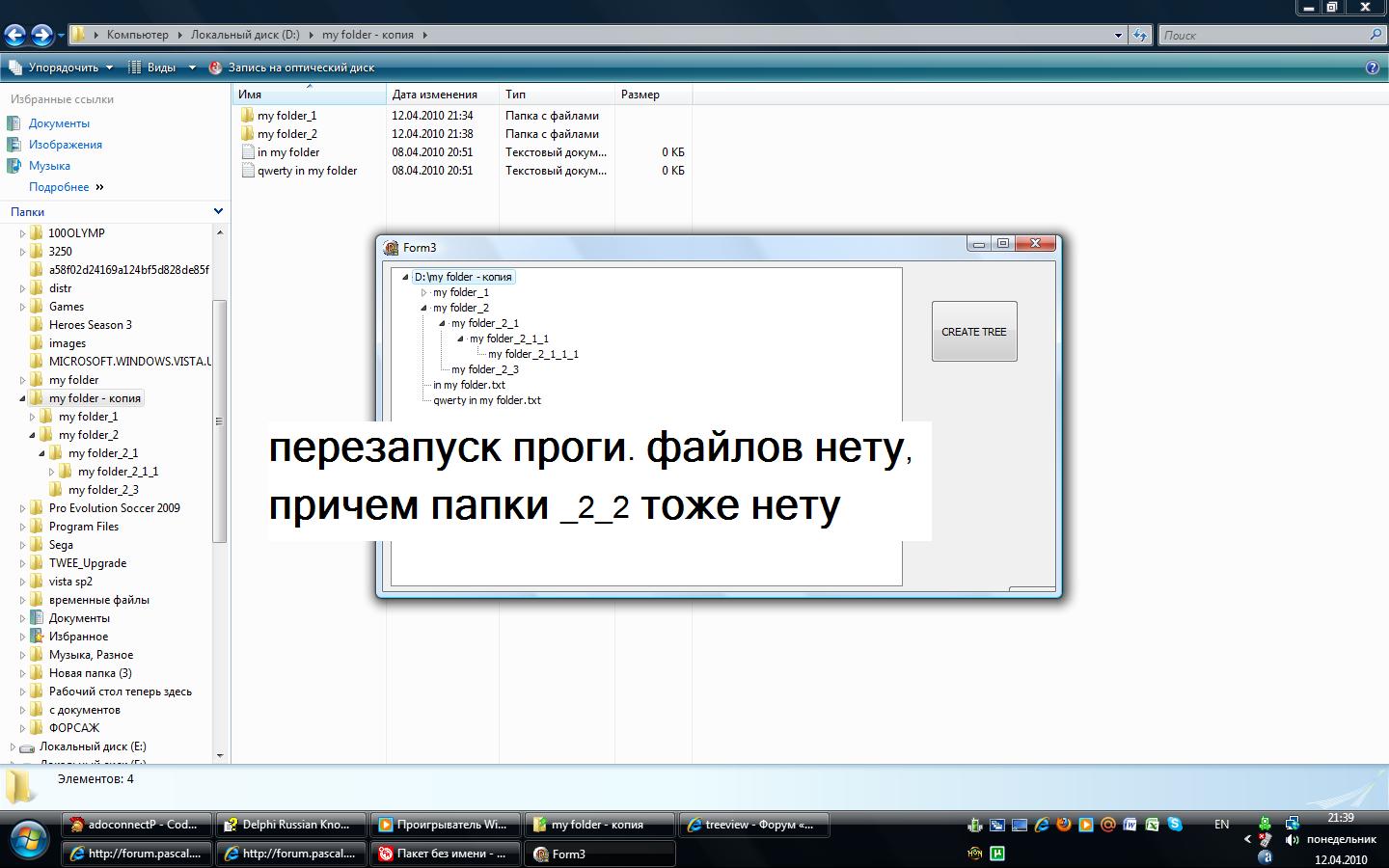The height and width of the screenshot is (868, 1389).
Task: Open the Windows Start orb
Action: (27, 839)
